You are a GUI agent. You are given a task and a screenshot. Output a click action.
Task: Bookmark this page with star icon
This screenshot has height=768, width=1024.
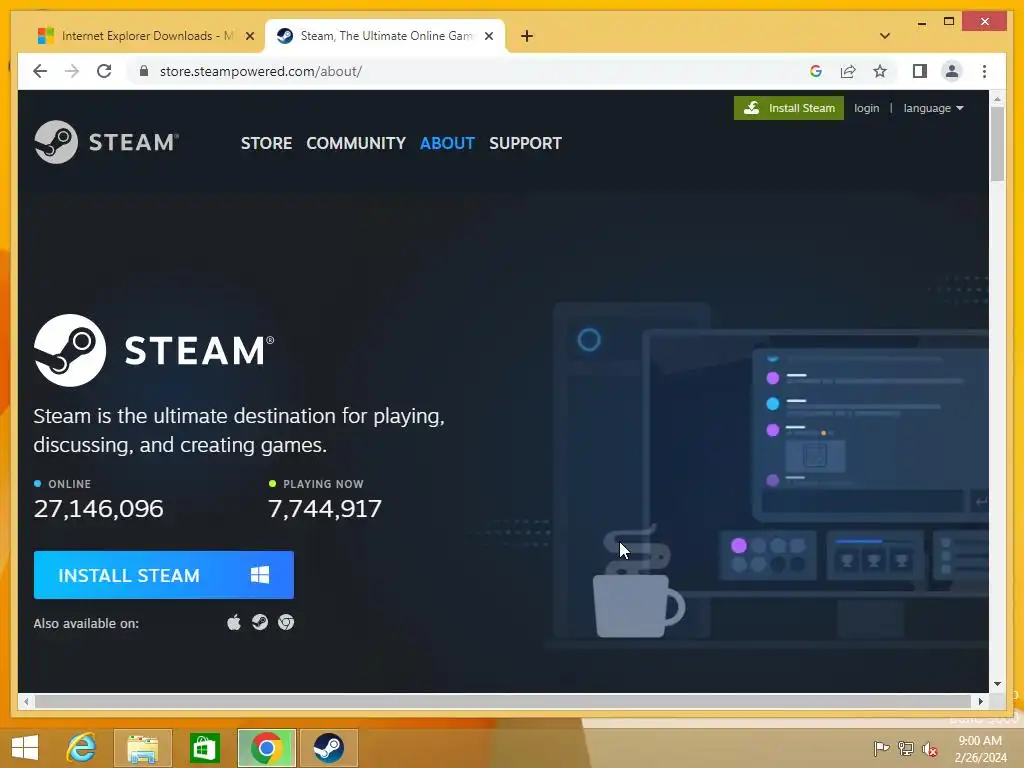tap(880, 71)
